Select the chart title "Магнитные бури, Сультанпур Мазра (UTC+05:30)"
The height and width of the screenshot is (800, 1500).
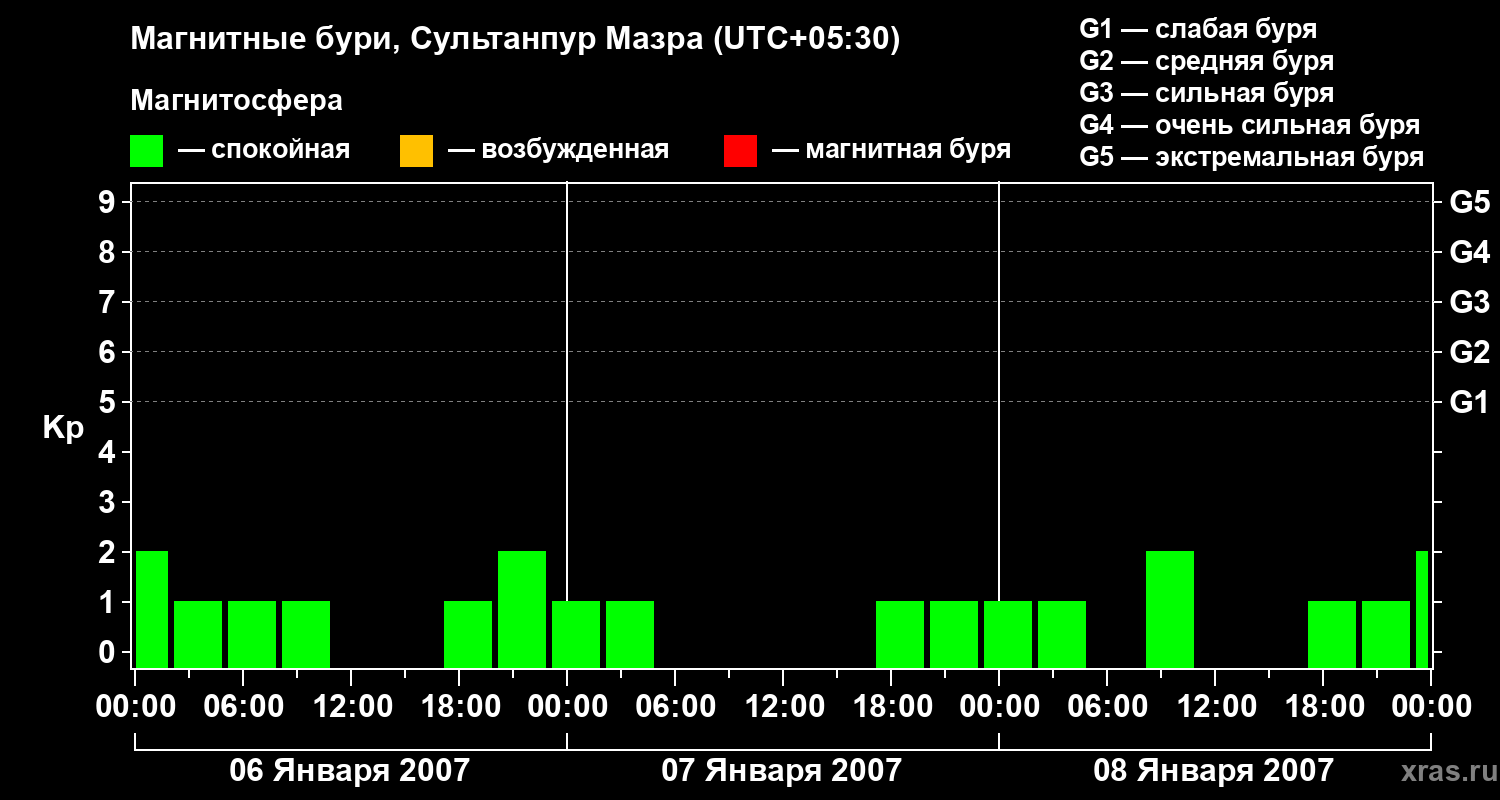point(516,40)
